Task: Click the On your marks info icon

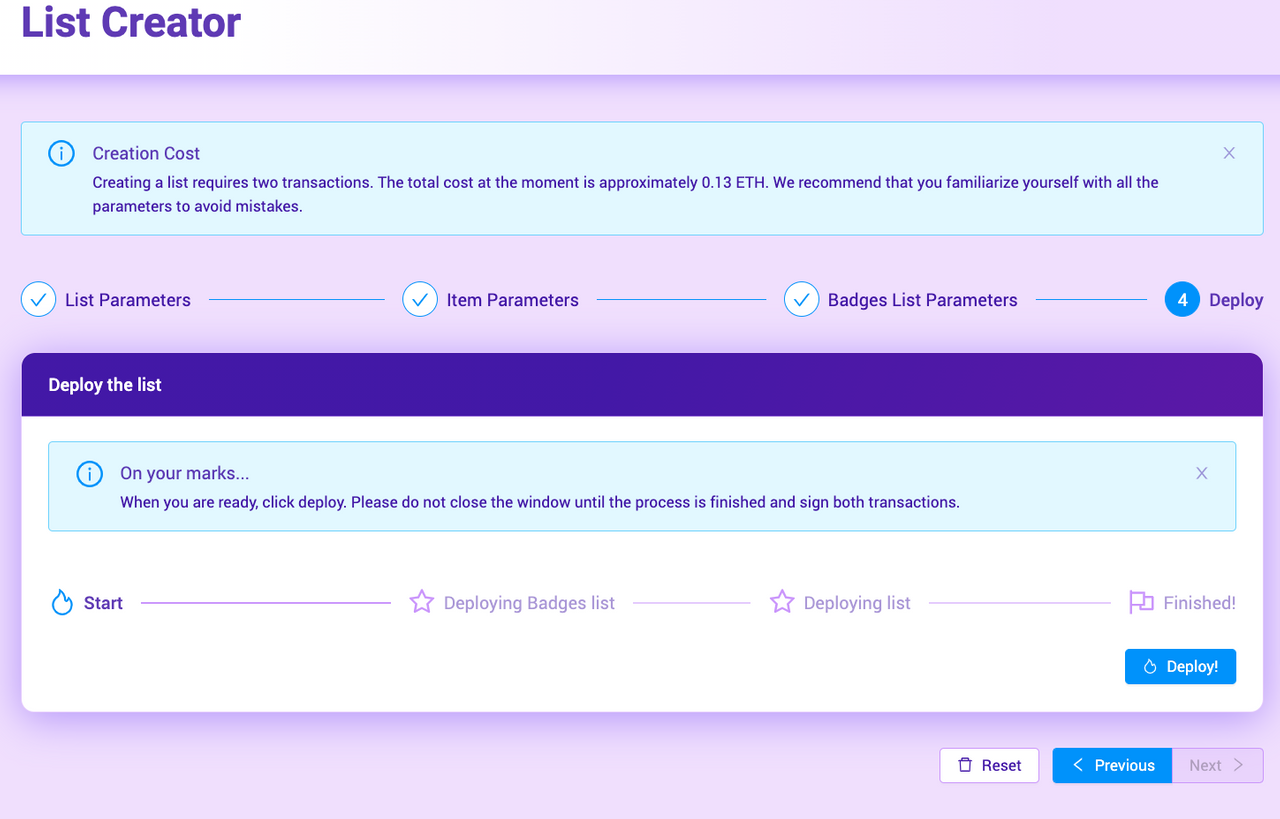Action: pos(89,473)
